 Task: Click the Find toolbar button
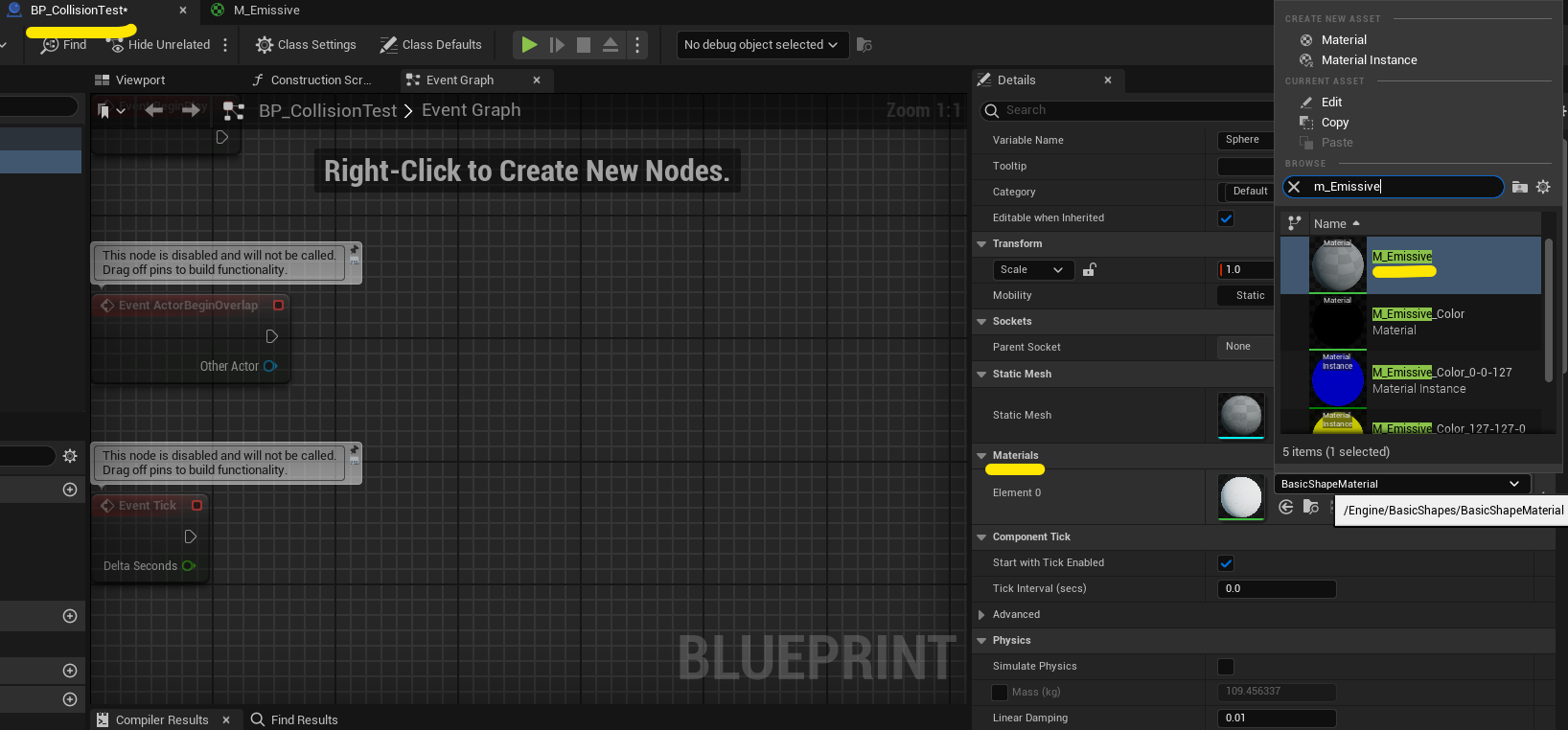click(63, 45)
